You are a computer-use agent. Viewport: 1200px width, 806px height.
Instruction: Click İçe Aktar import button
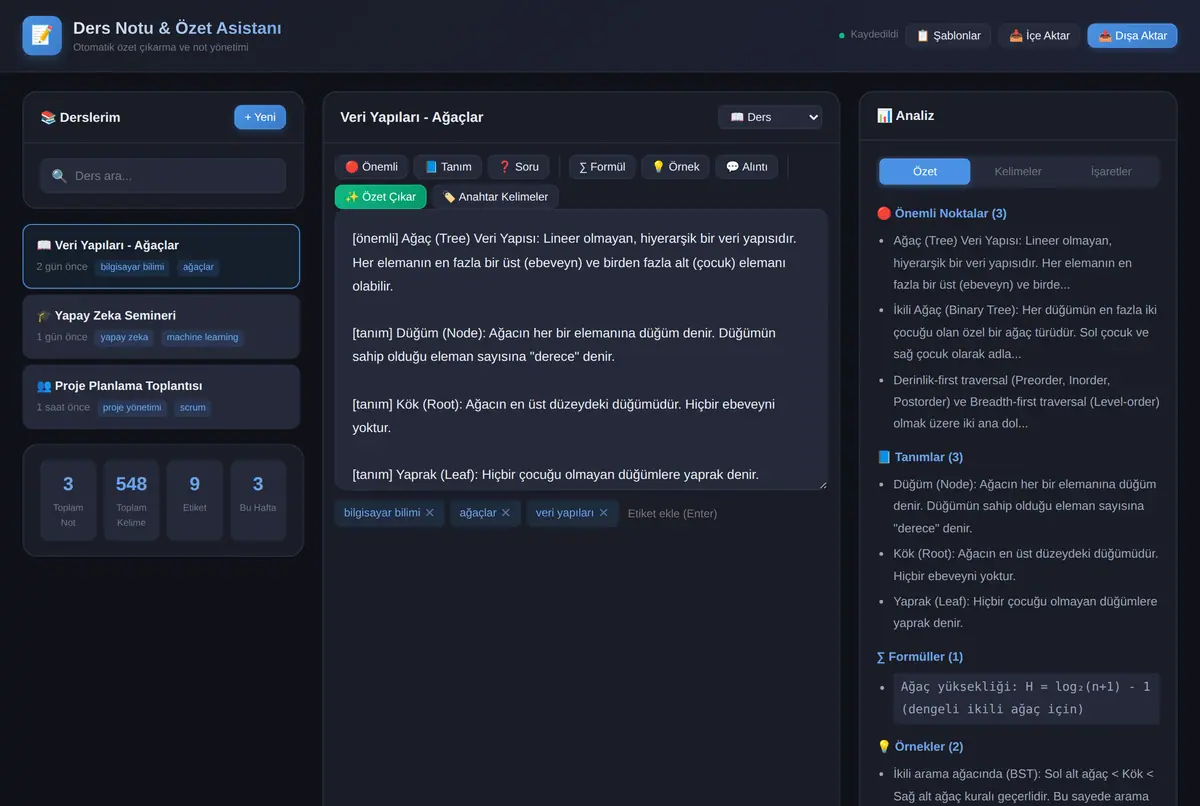click(x=1039, y=36)
